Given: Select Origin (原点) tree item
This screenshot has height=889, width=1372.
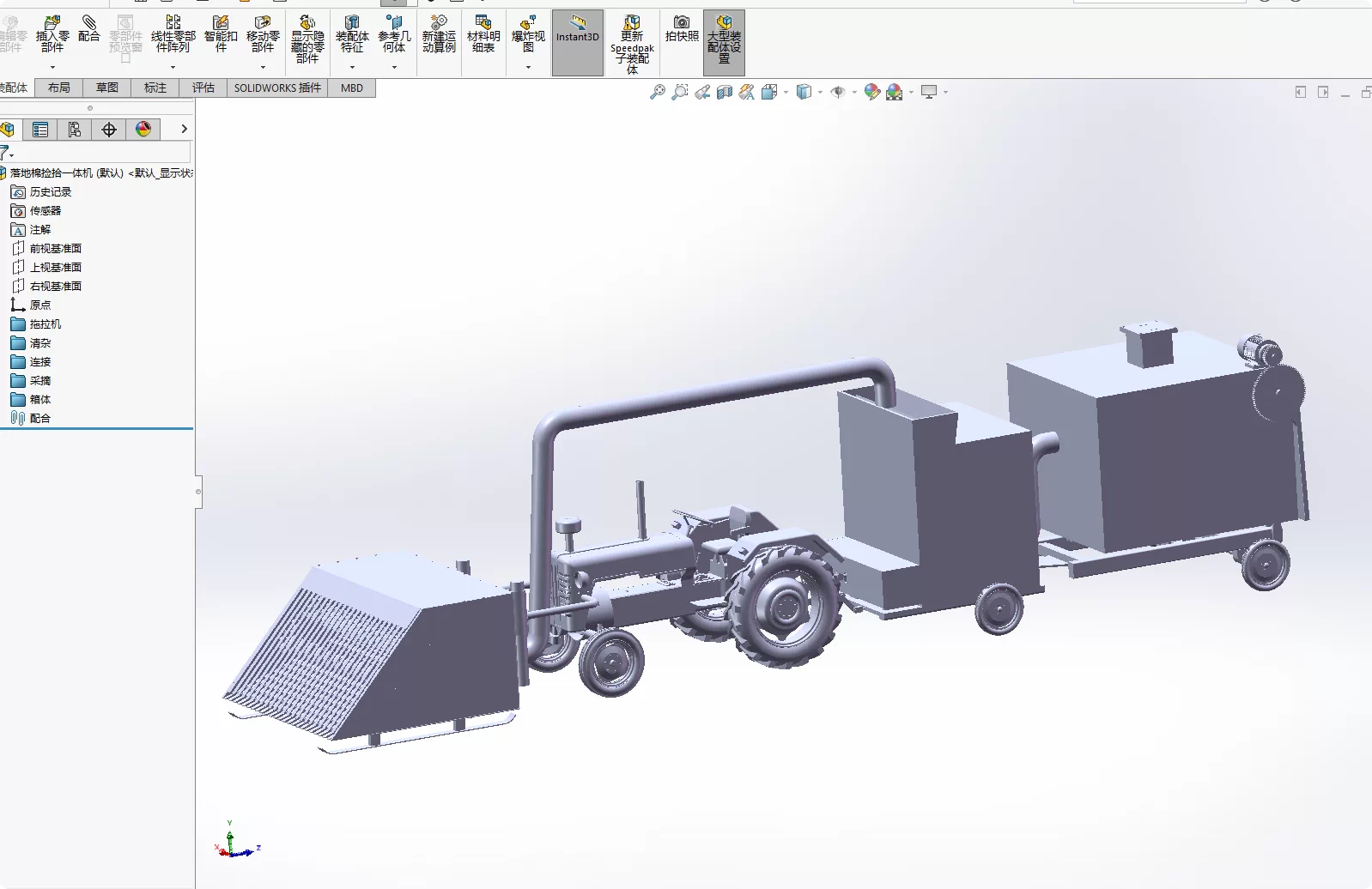Looking at the screenshot, I should click(x=31, y=305).
